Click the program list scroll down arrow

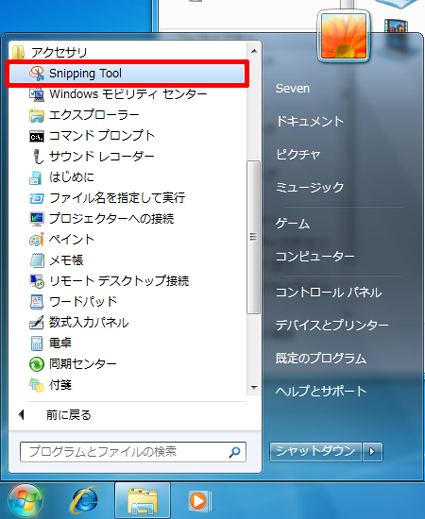click(254, 387)
